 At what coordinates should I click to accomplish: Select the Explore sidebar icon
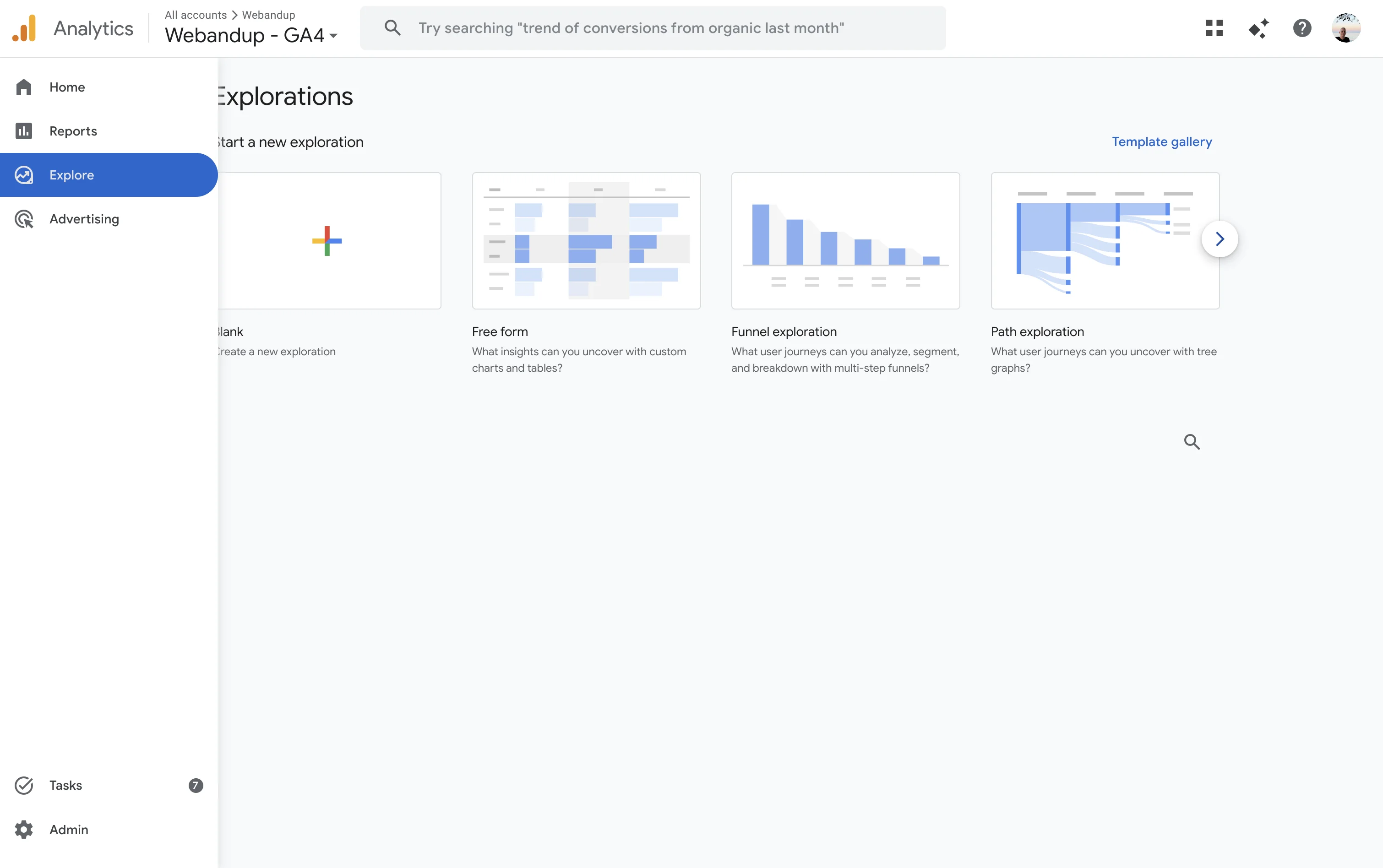23,175
